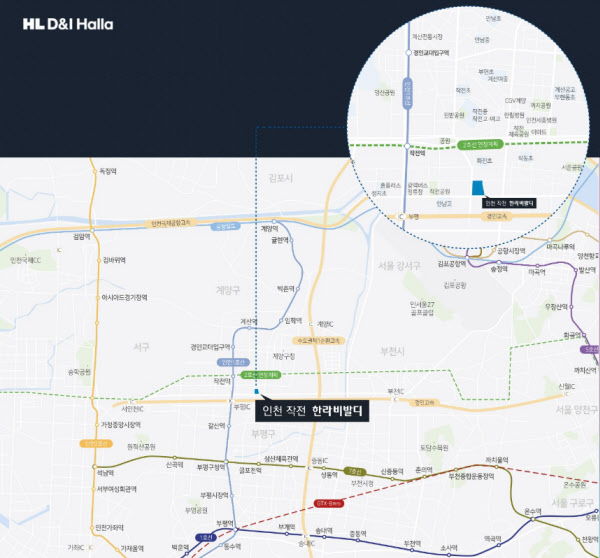
Task: Click the 계양IC interchange label
Action: 325,324
